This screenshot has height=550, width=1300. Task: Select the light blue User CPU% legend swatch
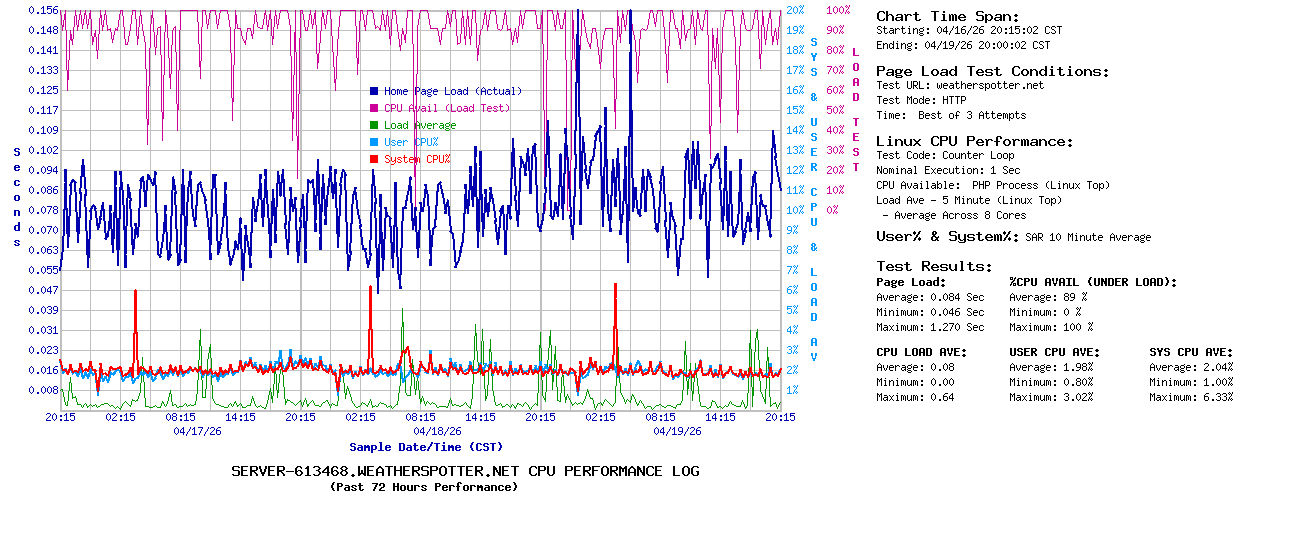pyautogui.click(x=374, y=142)
